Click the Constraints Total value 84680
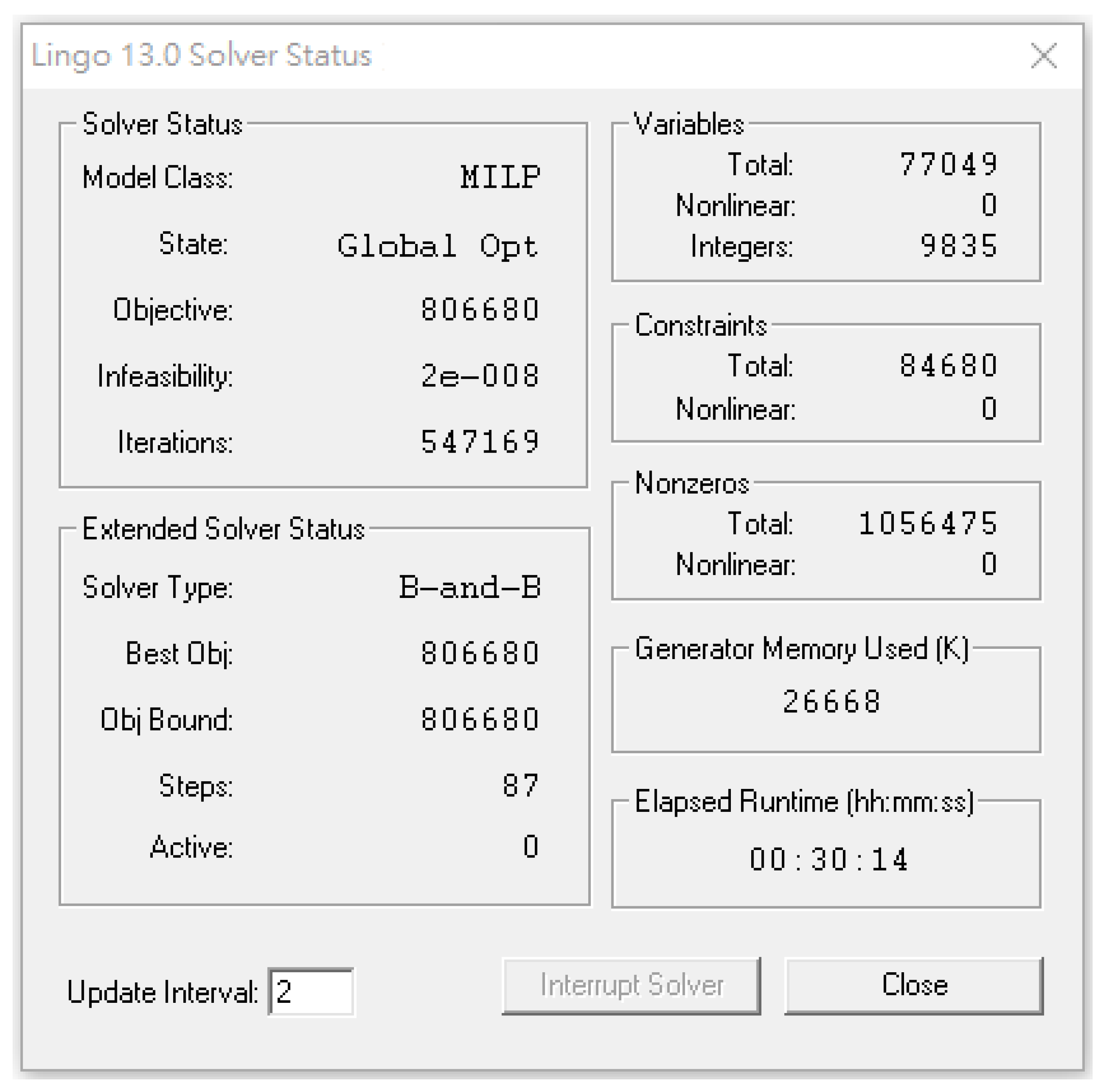Image resolution: width=1104 pixels, height=1092 pixels. (x=948, y=366)
